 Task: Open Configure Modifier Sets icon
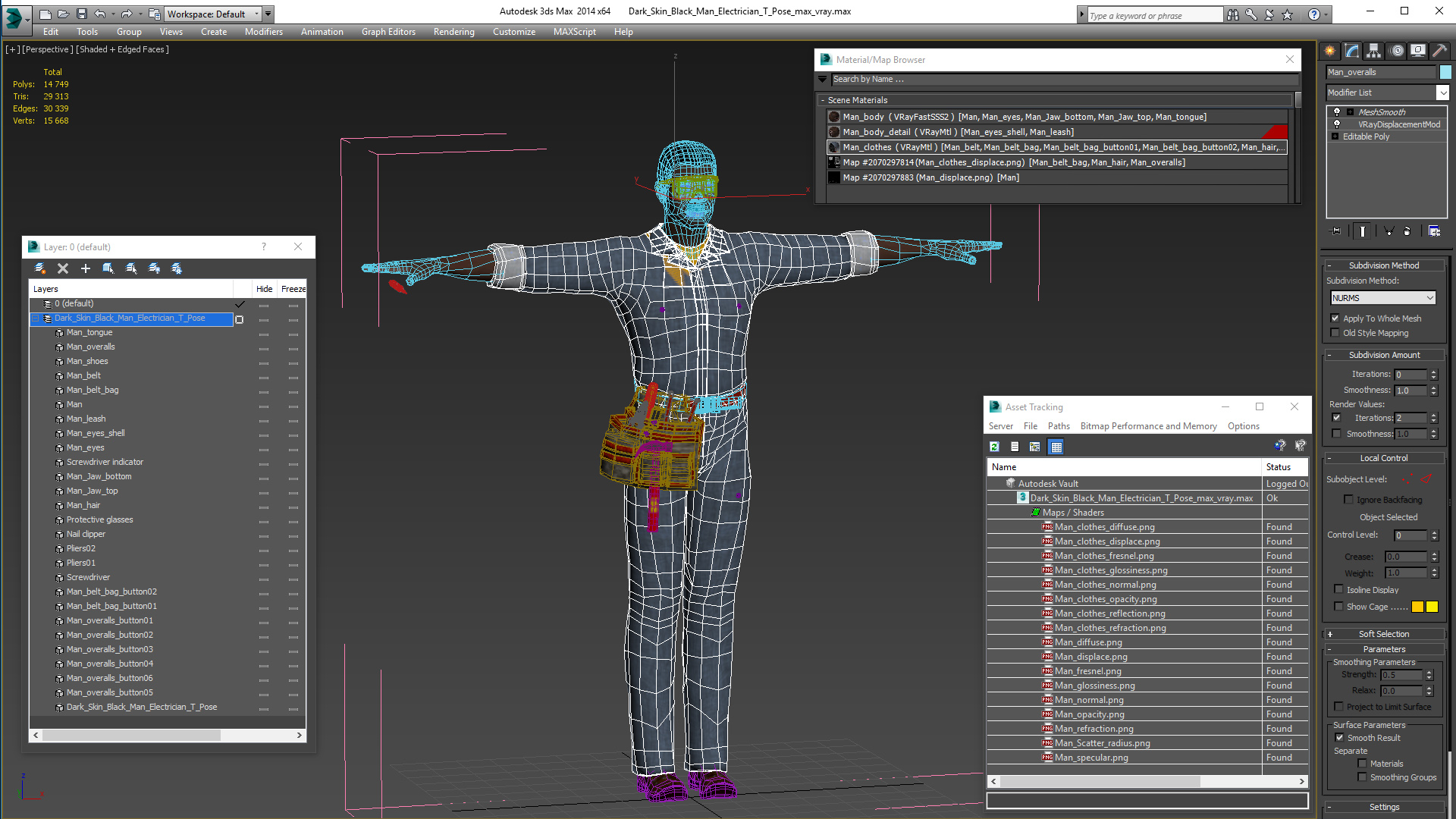(x=1434, y=231)
